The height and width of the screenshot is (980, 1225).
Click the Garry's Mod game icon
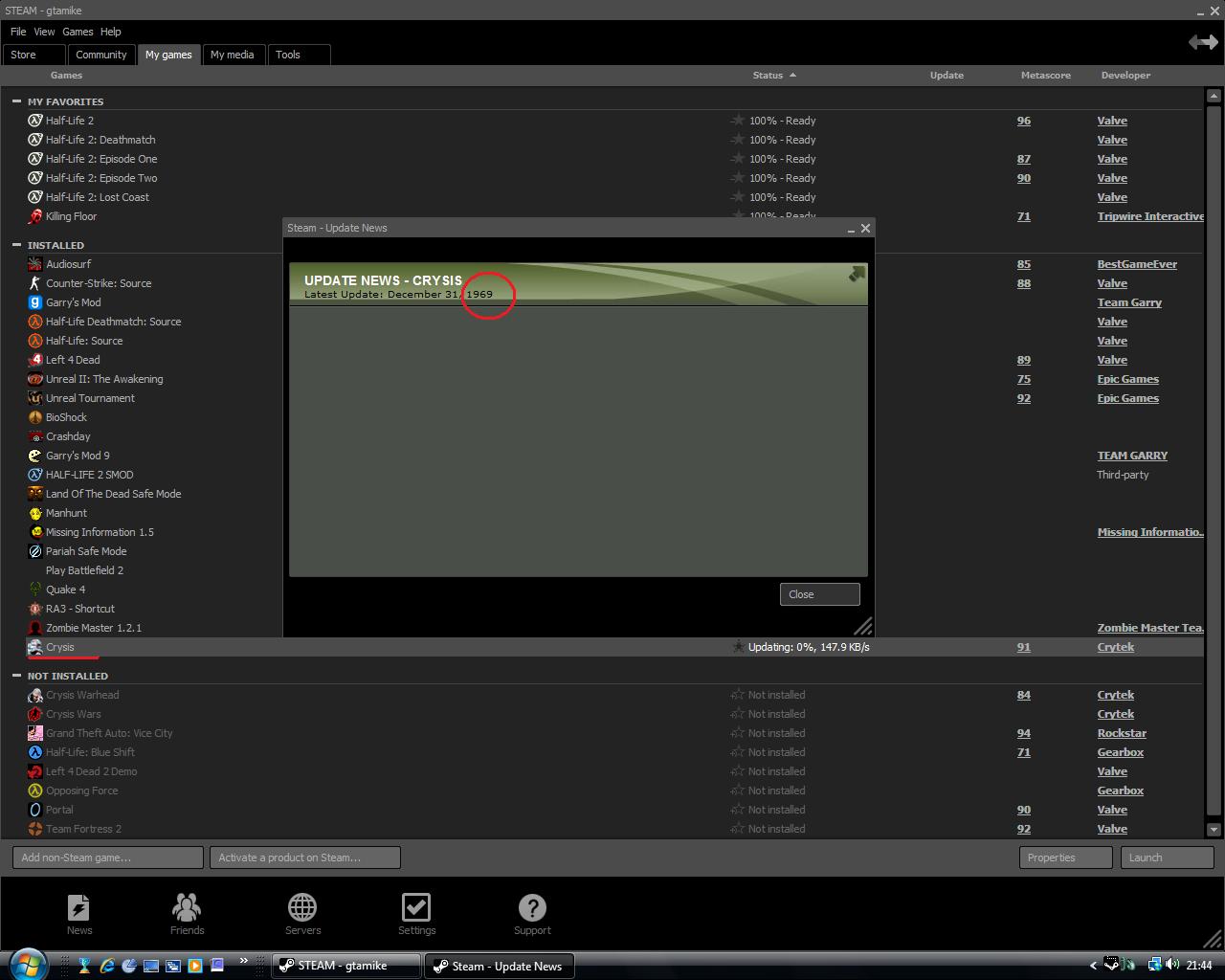(35, 302)
